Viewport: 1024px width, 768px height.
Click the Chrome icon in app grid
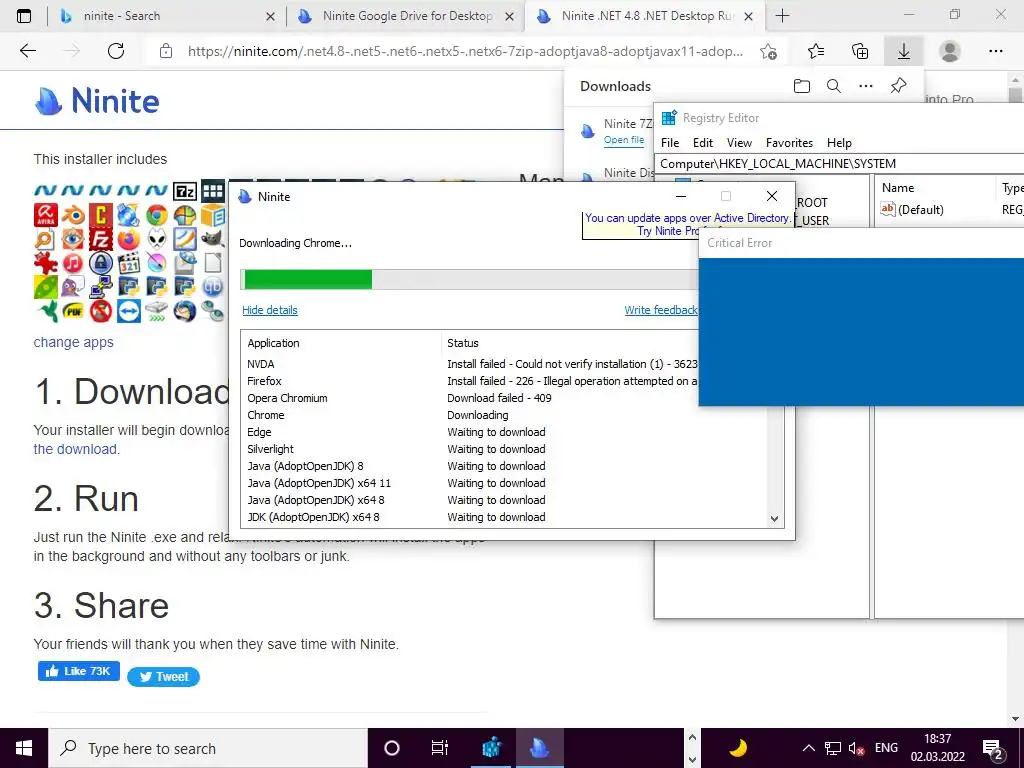coord(157,215)
